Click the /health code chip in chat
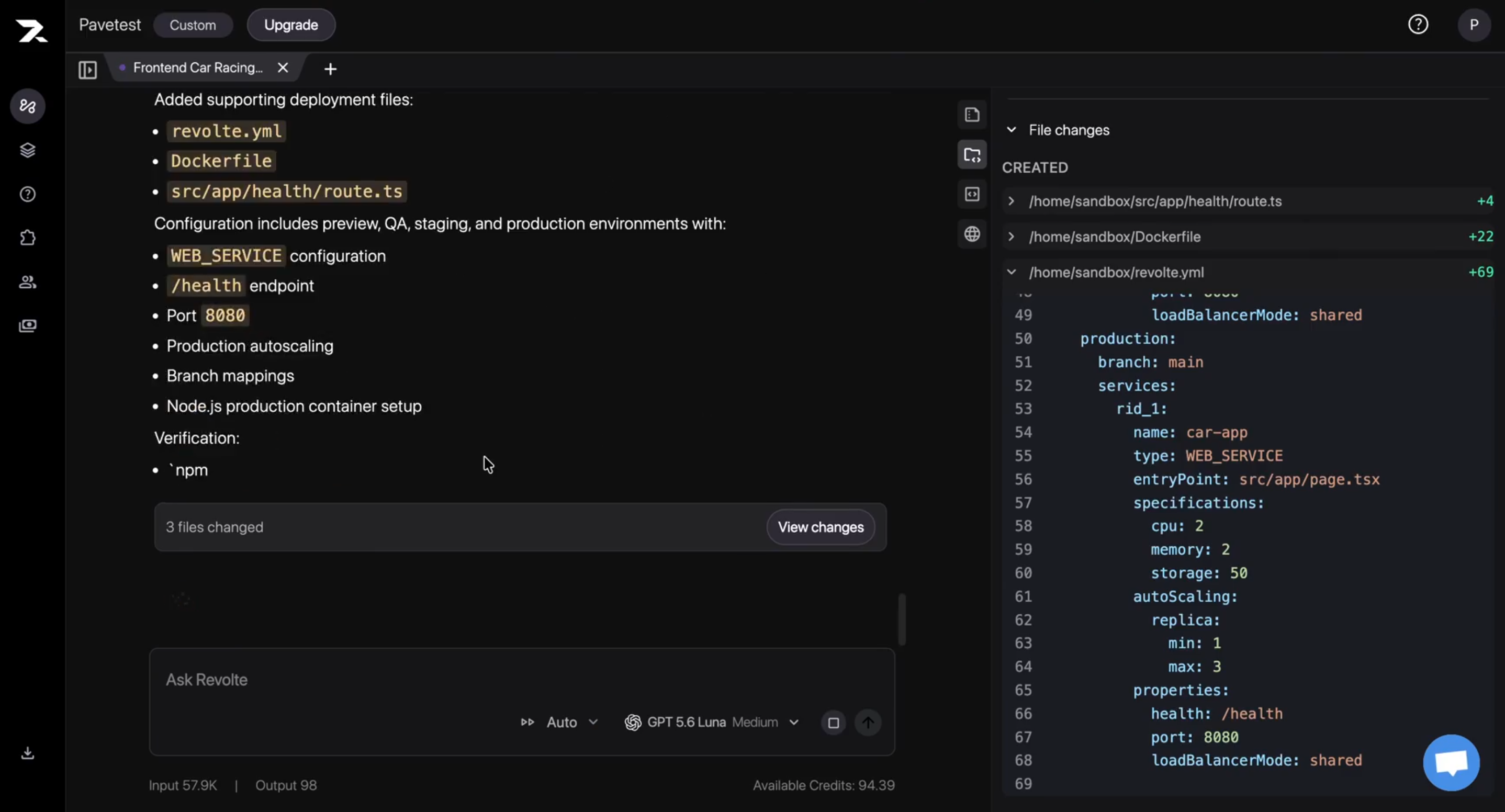 click(x=206, y=286)
